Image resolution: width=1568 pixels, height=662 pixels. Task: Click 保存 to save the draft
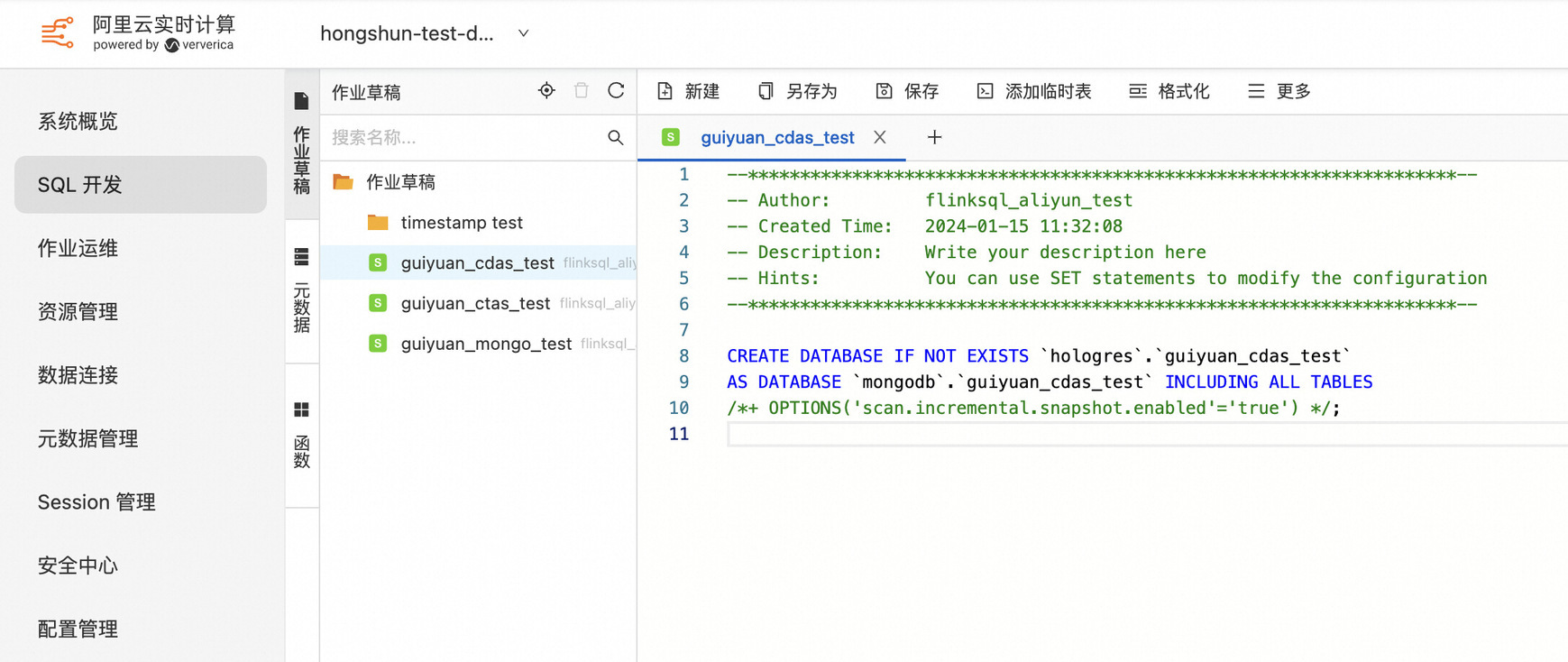click(907, 91)
